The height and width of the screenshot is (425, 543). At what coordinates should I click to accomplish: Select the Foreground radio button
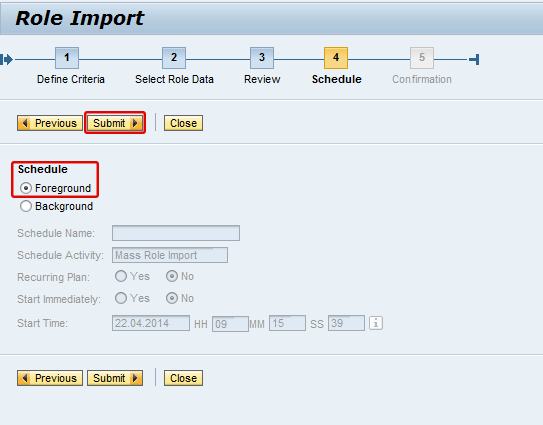[x=26, y=188]
